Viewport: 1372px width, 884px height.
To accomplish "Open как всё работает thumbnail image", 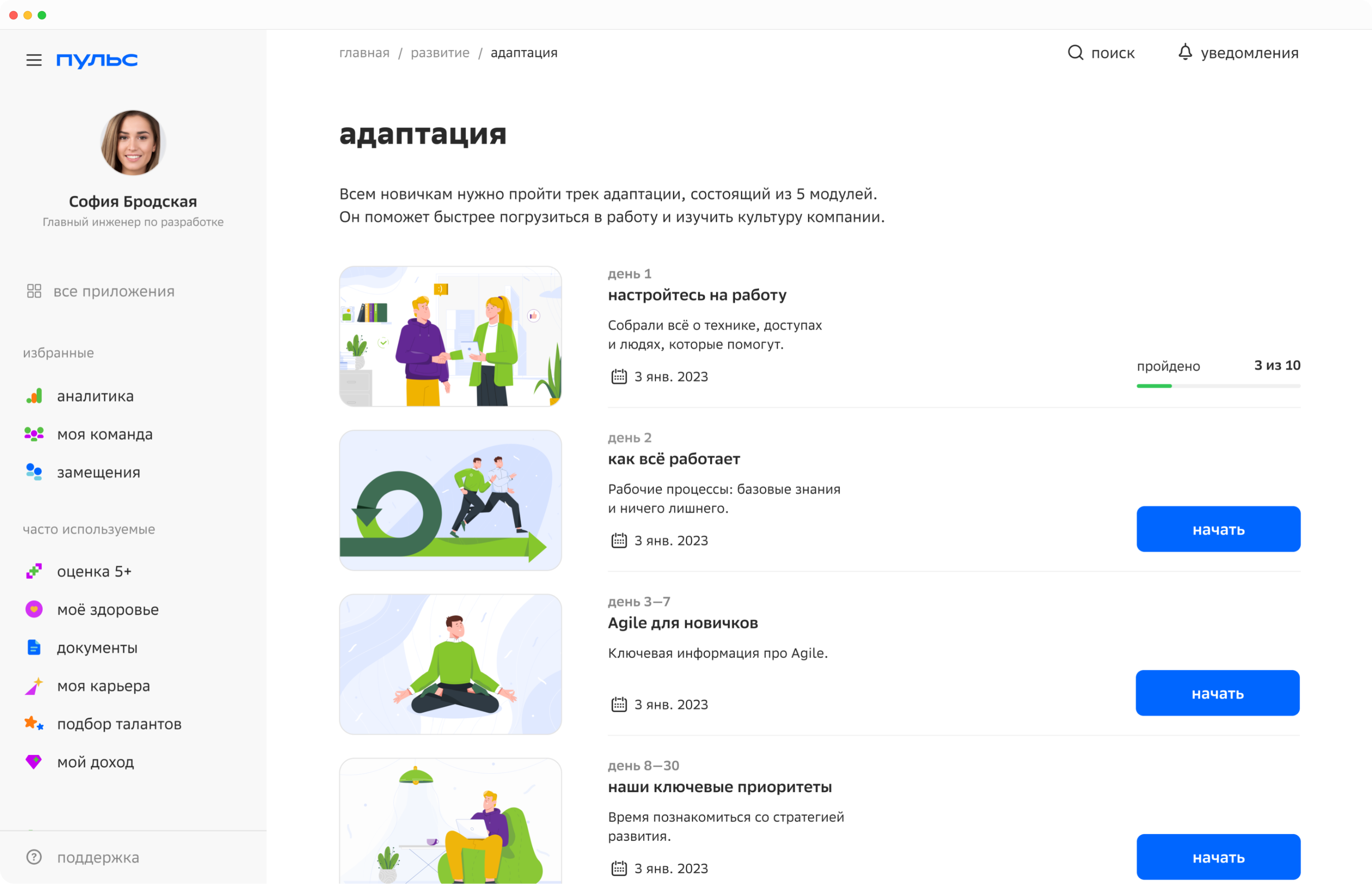I will pos(450,500).
